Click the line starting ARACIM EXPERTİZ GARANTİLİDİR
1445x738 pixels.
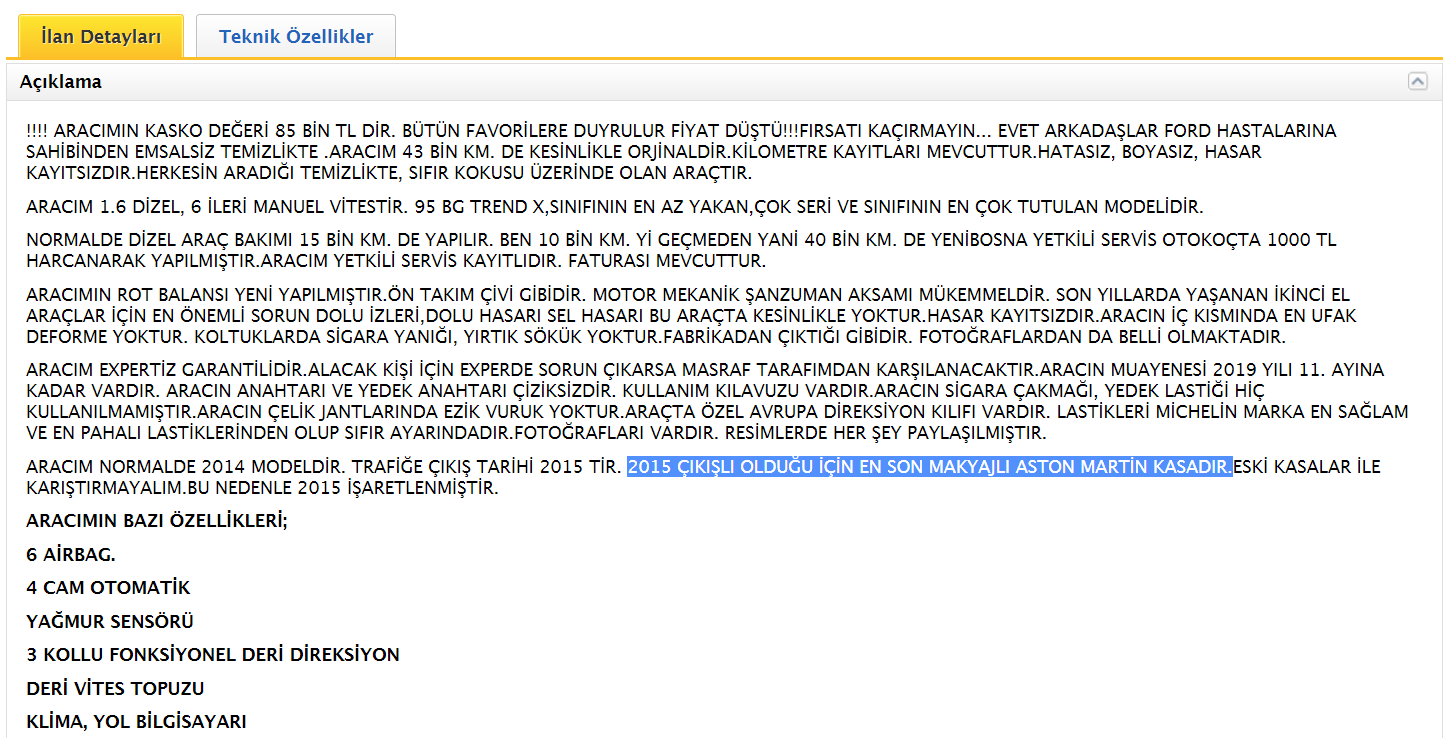[x=705, y=370]
